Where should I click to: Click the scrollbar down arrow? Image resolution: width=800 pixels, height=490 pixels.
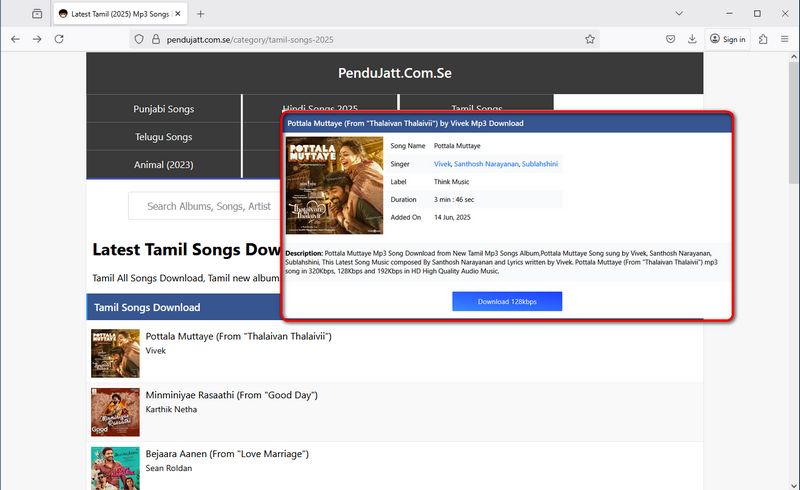(794, 485)
